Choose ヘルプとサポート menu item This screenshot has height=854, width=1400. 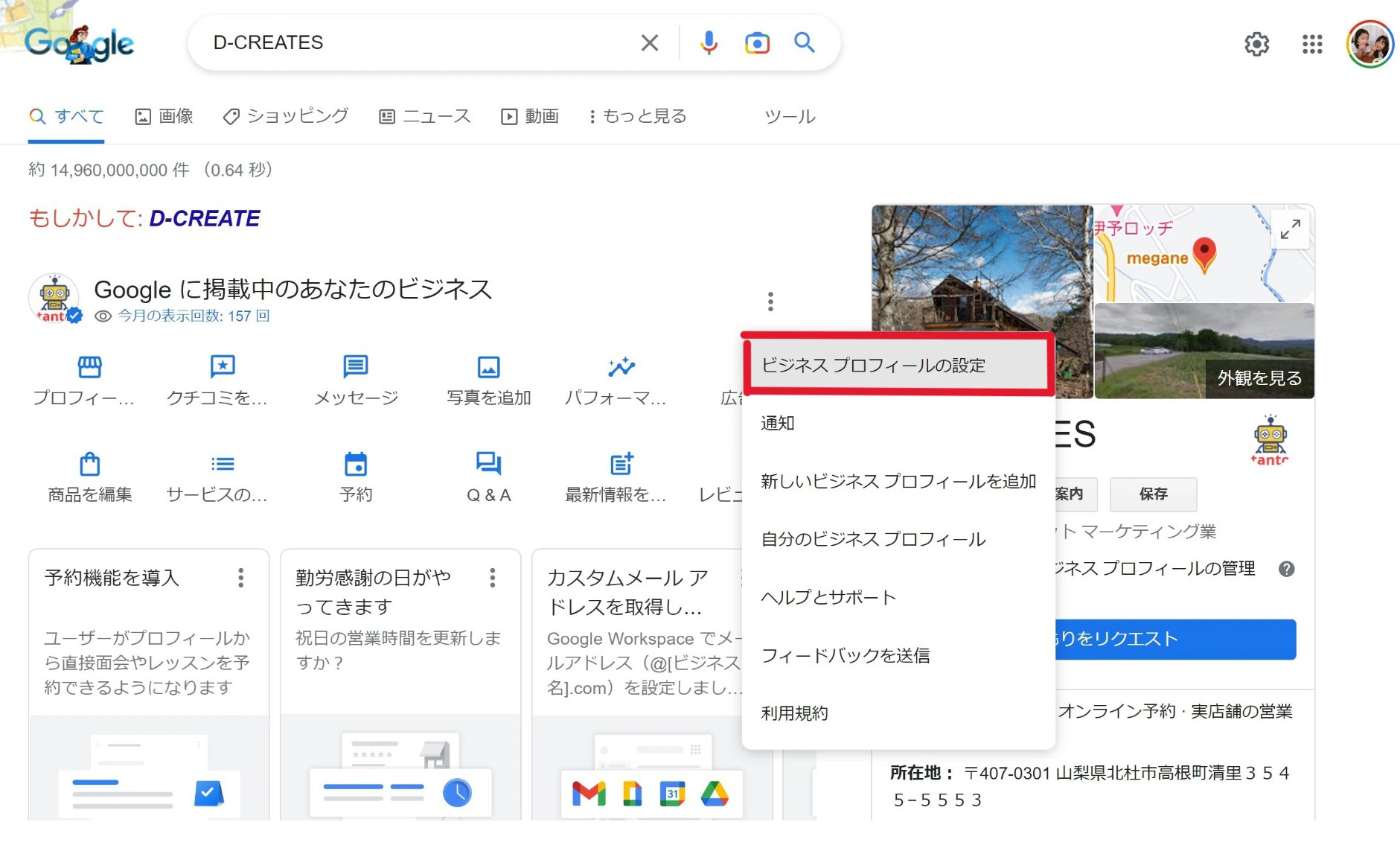pyautogui.click(x=898, y=597)
